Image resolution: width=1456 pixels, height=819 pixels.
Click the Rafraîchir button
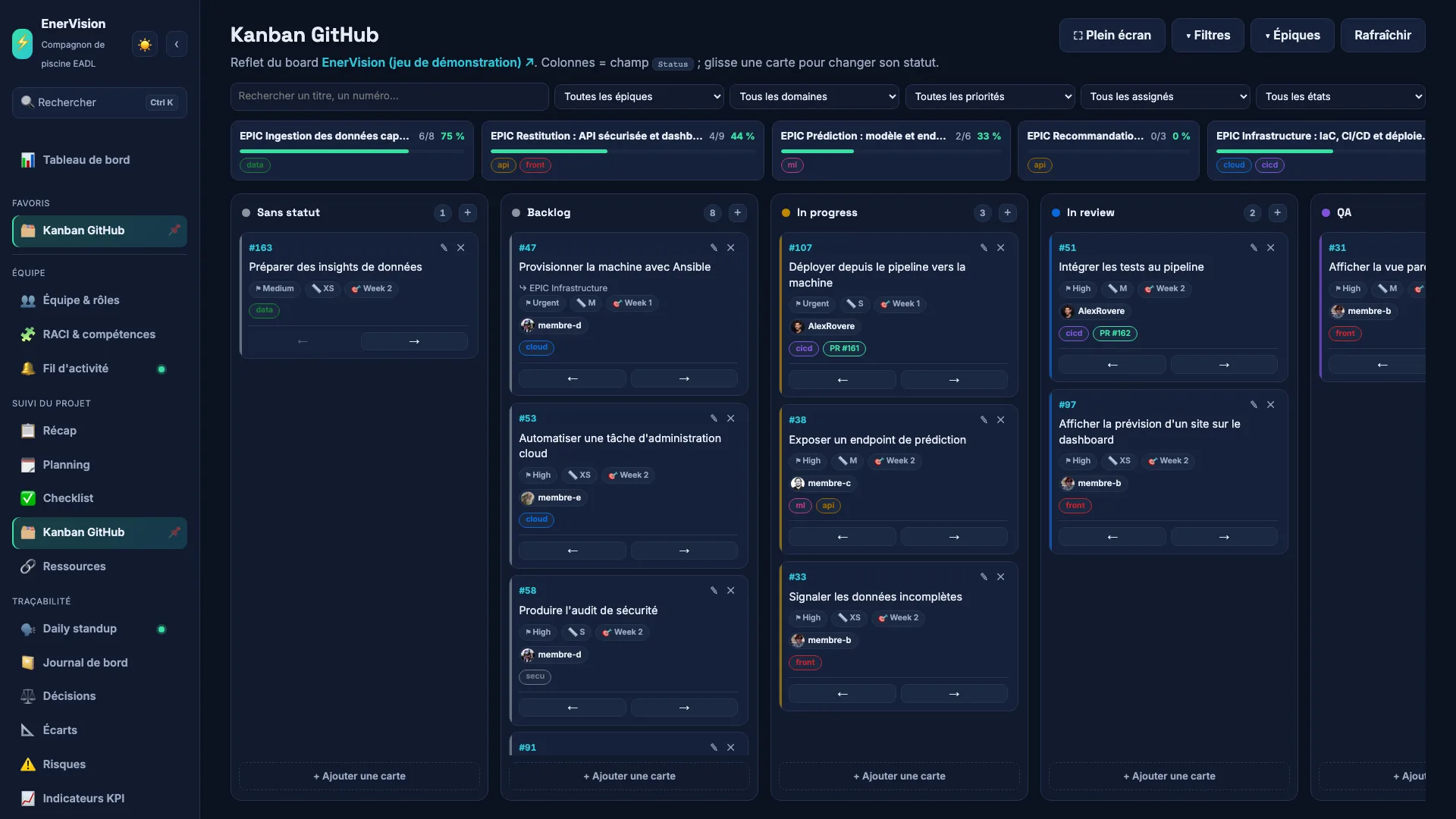click(1382, 36)
